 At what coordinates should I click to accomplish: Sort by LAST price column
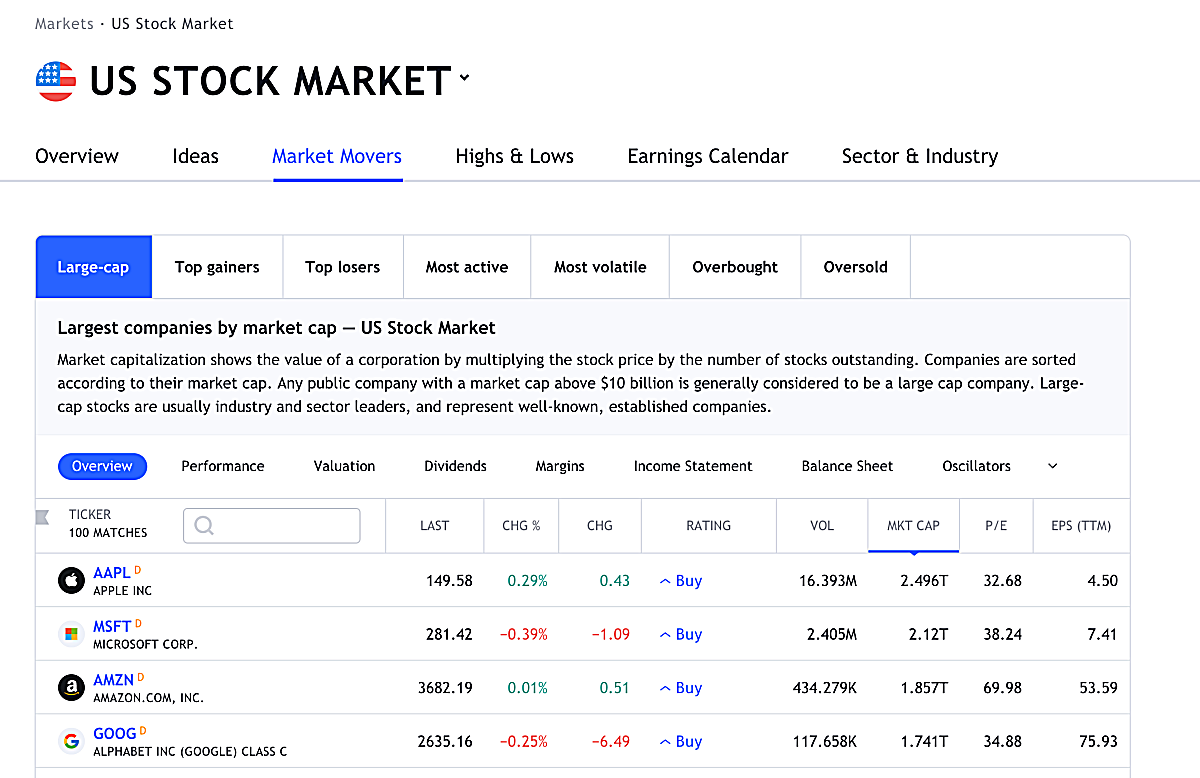(434, 525)
